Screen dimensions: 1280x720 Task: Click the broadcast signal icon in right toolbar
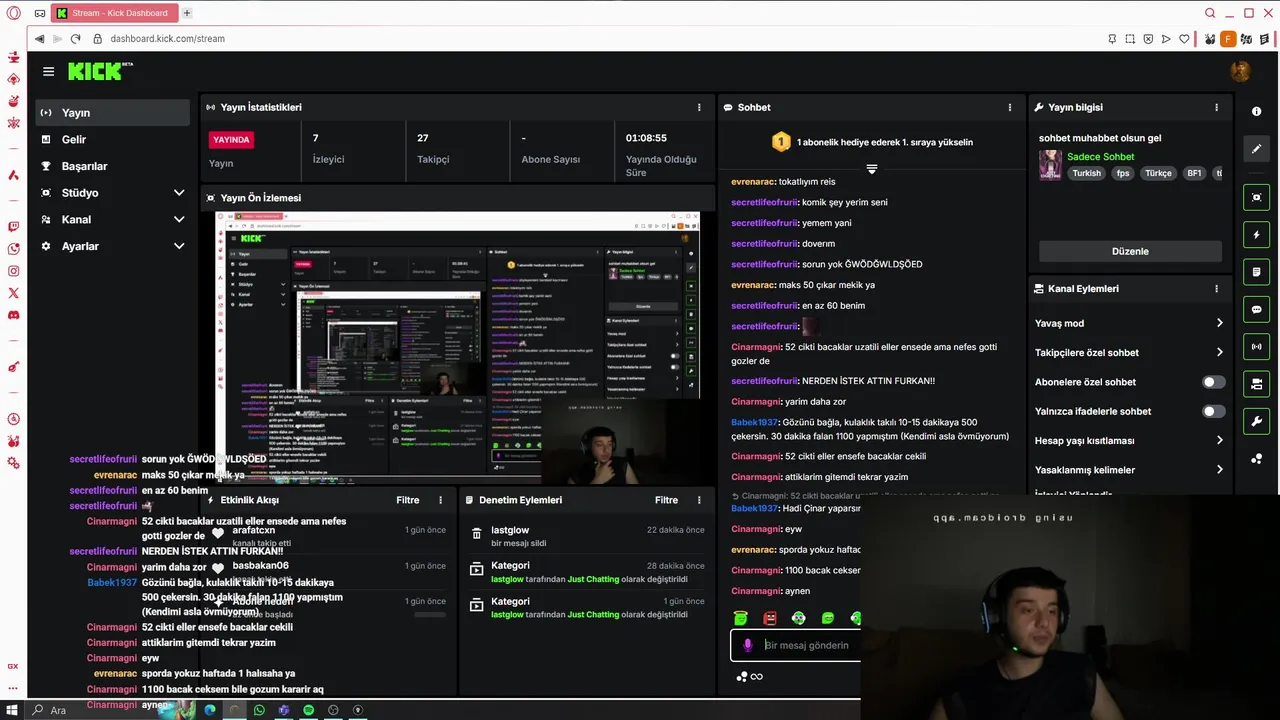point(1257,347)
